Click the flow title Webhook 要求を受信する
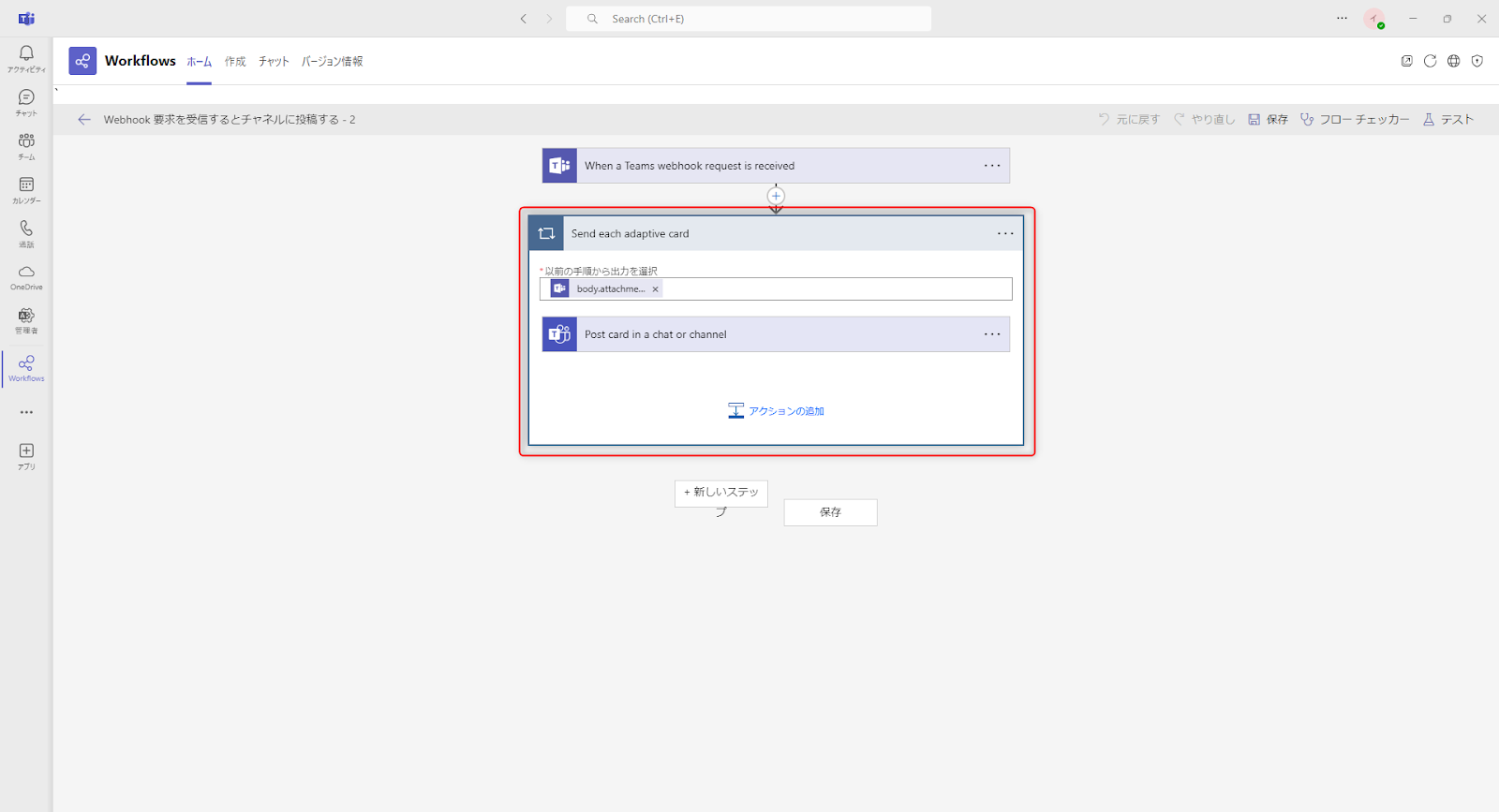The width and height of the screenshot is (1499, 812). pyautogui.click(x=230, y=120)
